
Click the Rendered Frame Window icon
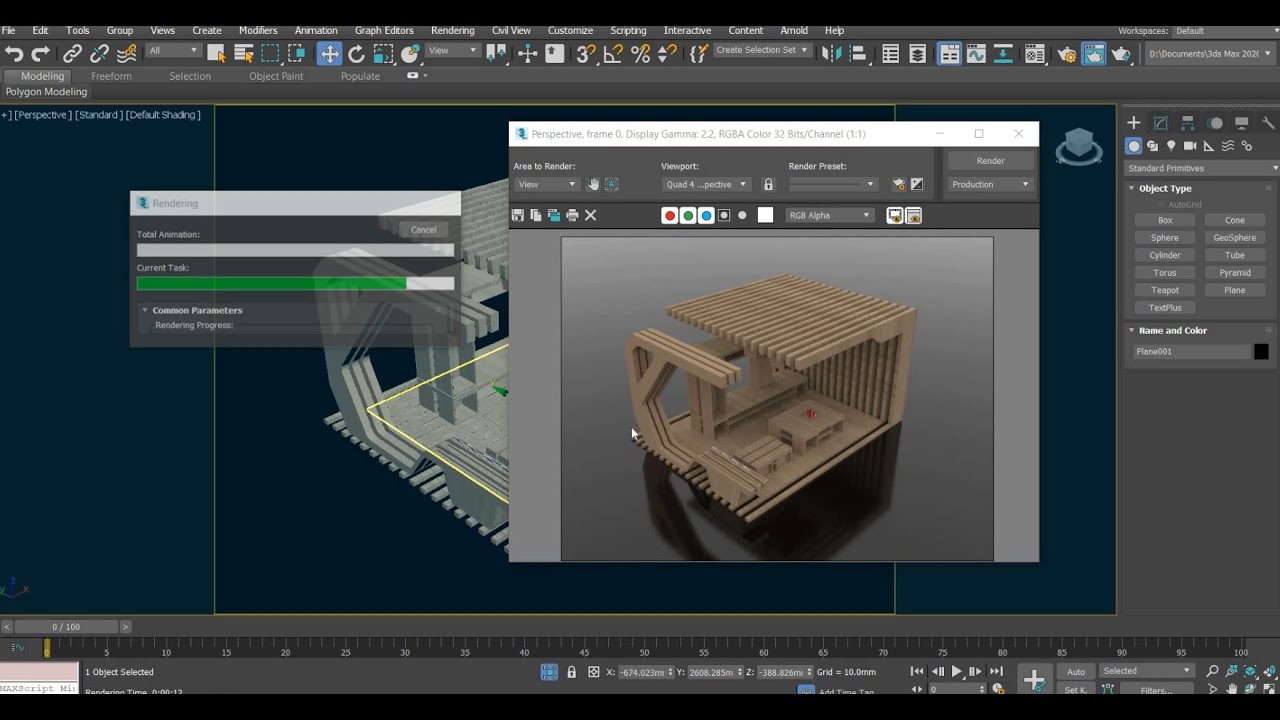point(1094,54)
